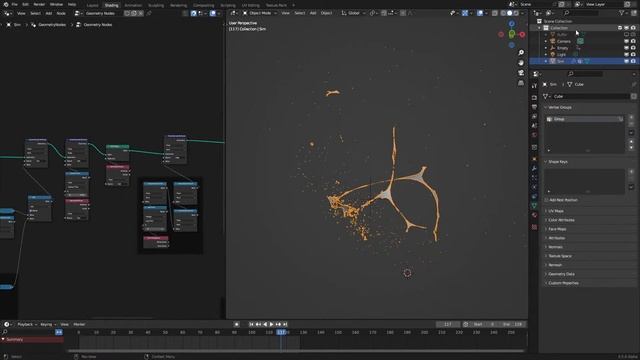This screenshot has height=360, width=640.
Task: Select the Sim object in outliner
Action: coord(560,61)
